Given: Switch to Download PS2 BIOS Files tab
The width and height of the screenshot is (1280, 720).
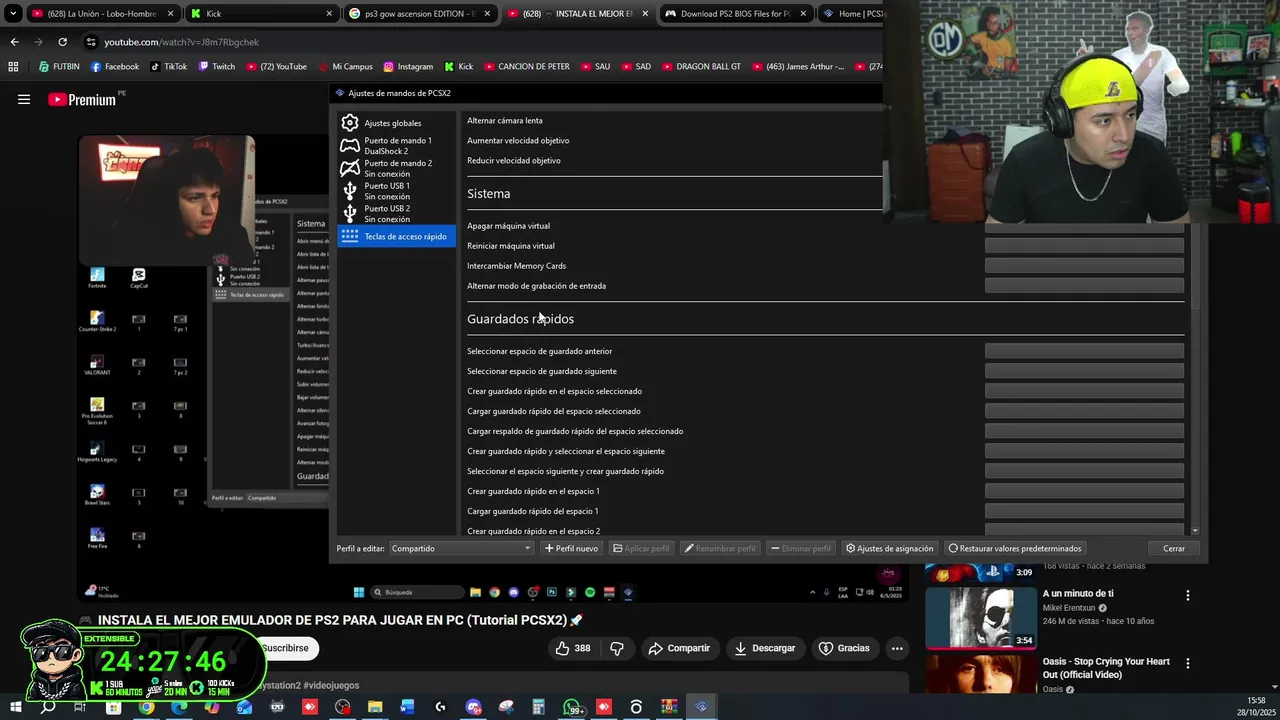Looking at the screenshot, I should tap(735, 14).
